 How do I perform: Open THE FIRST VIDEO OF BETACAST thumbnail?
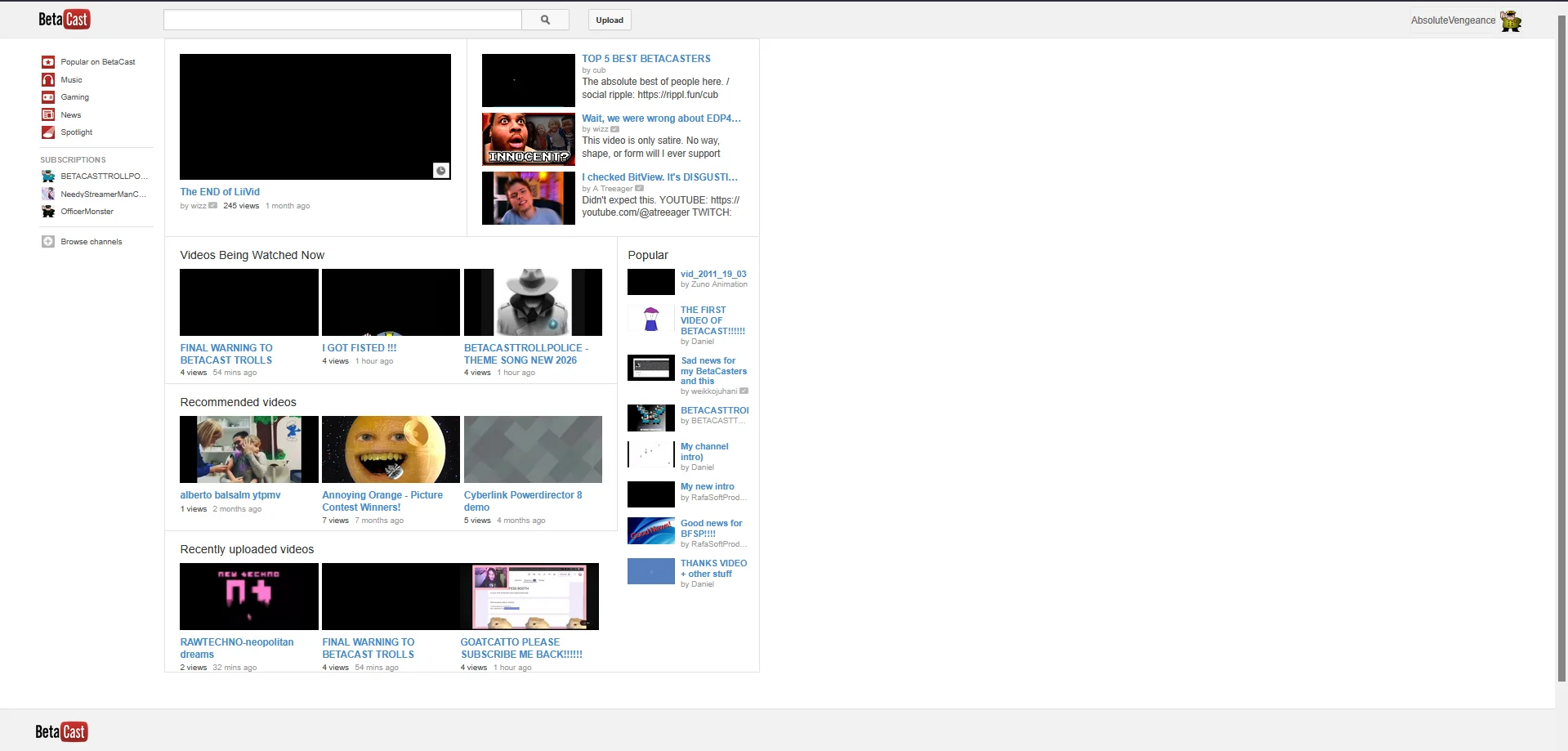(x=651, y=319)
